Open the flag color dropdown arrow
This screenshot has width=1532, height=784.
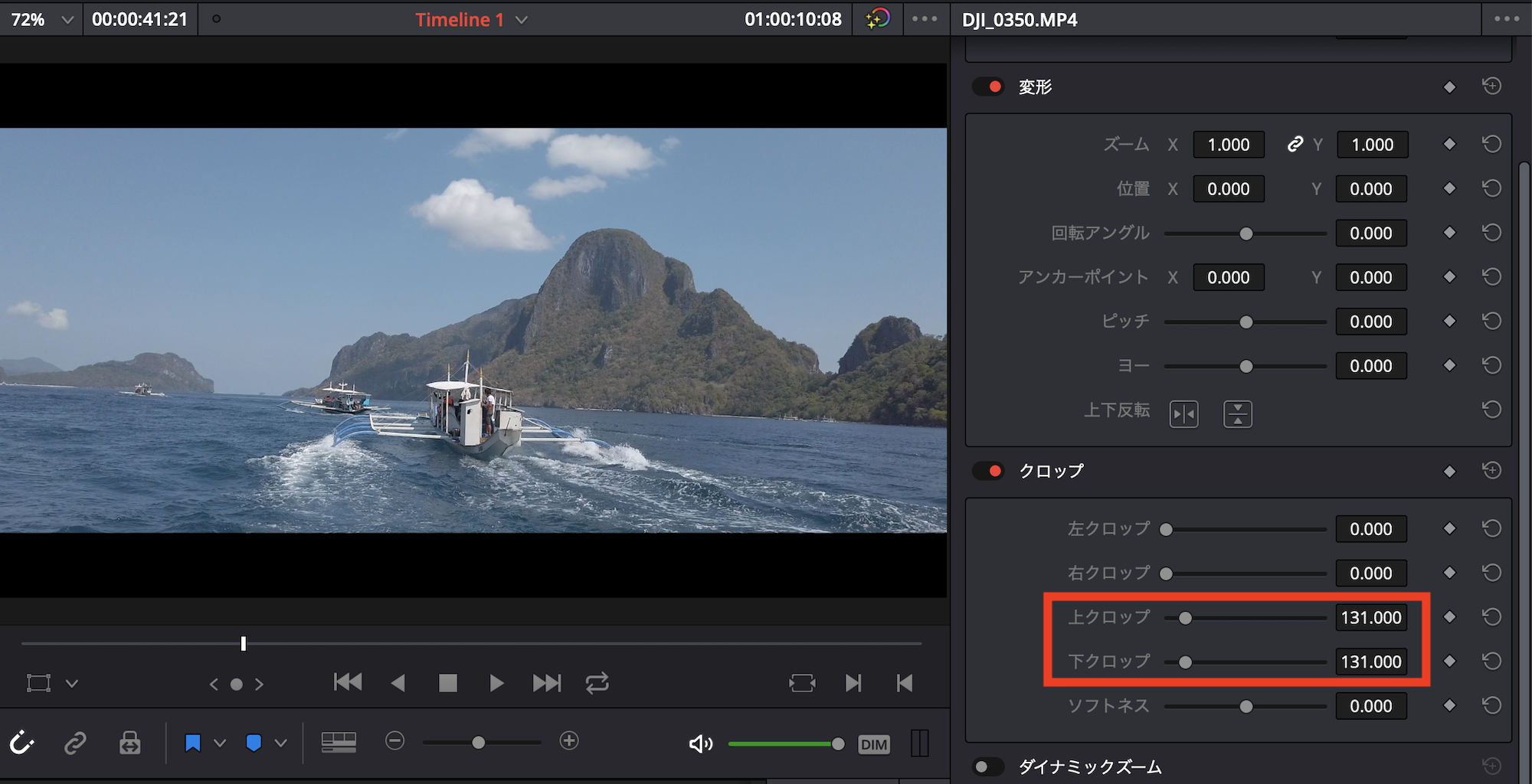click(220, 743)
